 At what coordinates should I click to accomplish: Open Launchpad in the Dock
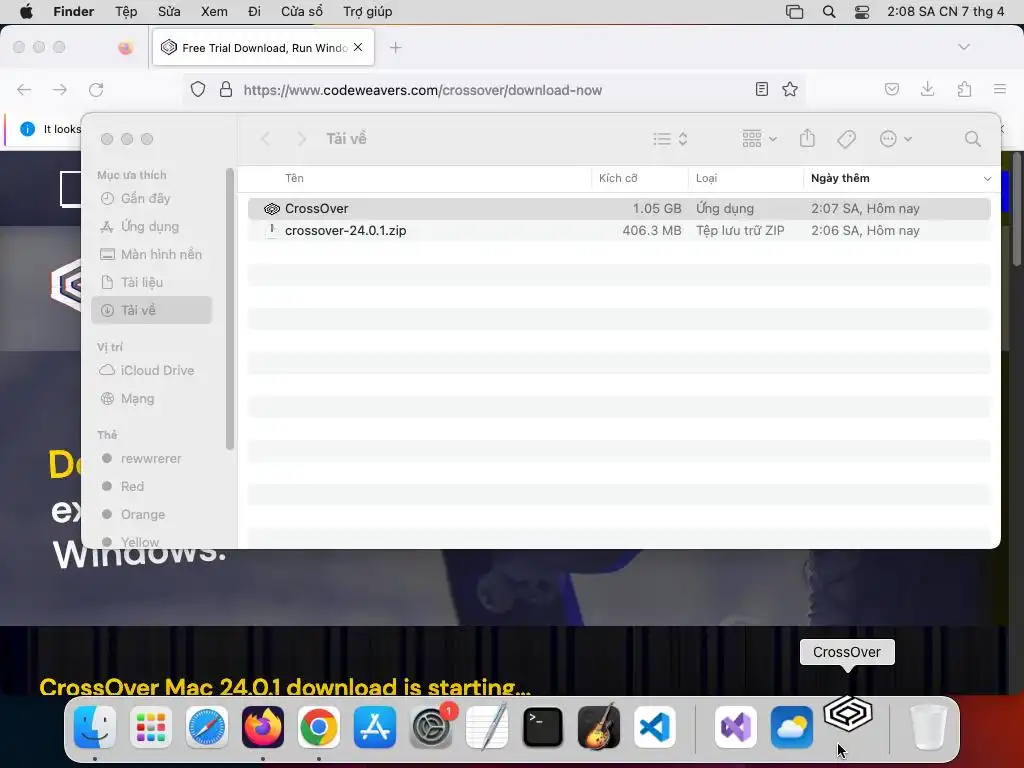pyautogui.click(x=151, y=727)
